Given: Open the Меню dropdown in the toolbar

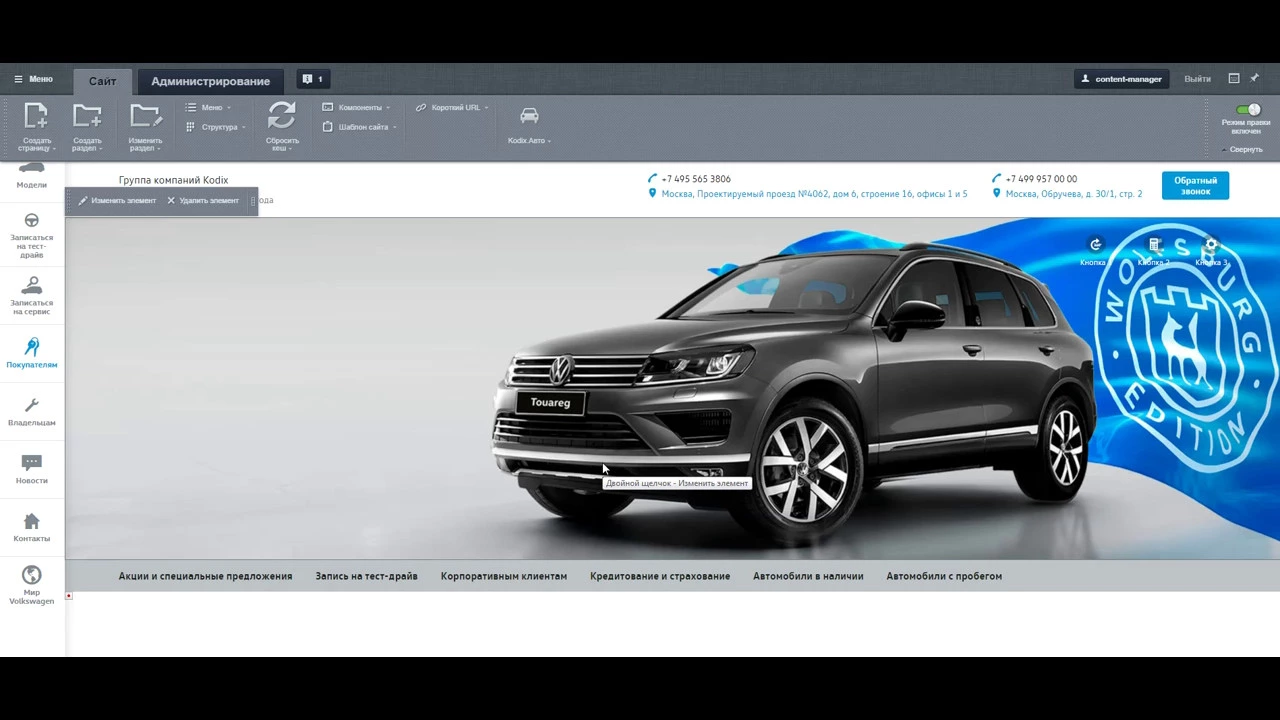Looking at the screenshot, I should (x=208, y=107).
